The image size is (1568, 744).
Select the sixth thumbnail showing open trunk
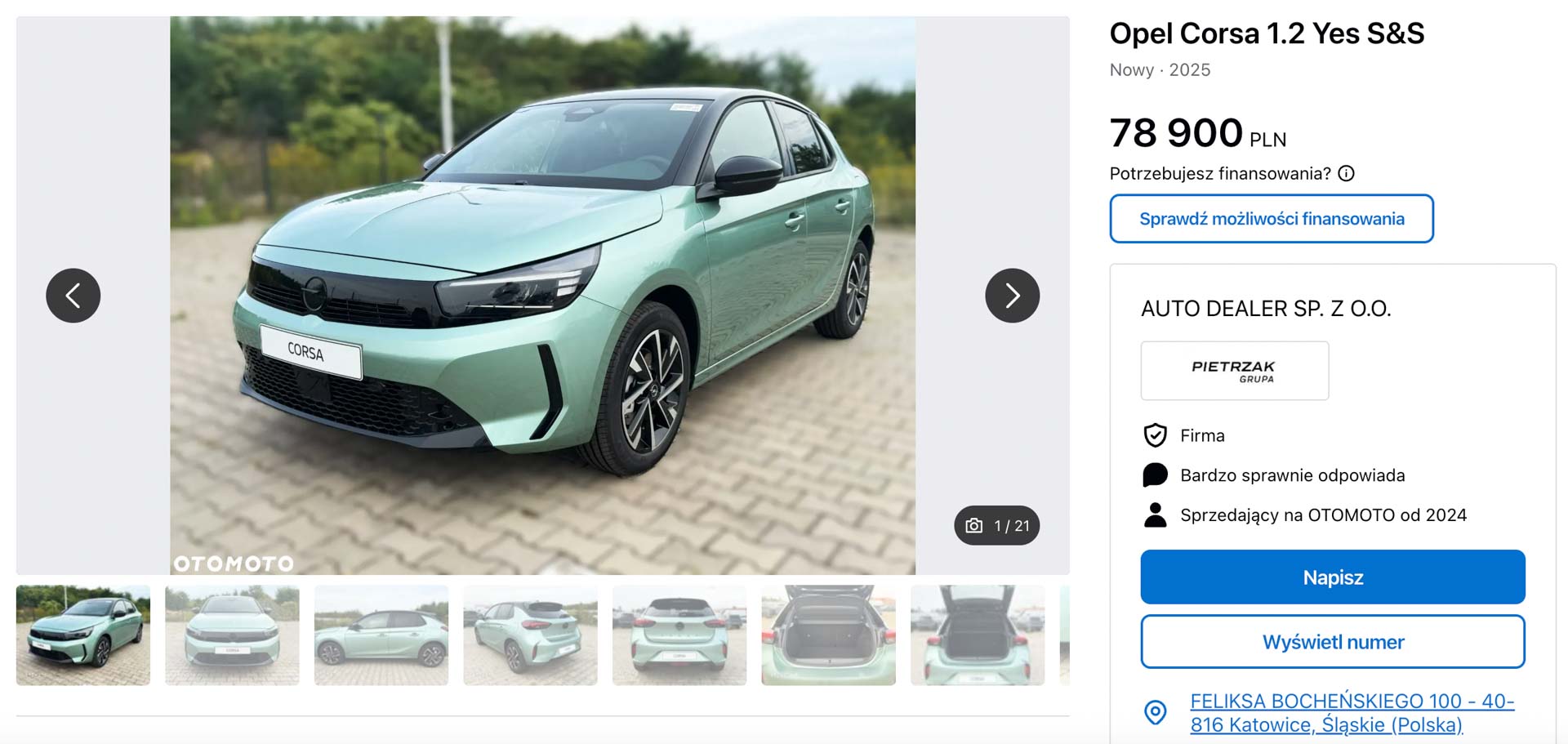[828, 635]
